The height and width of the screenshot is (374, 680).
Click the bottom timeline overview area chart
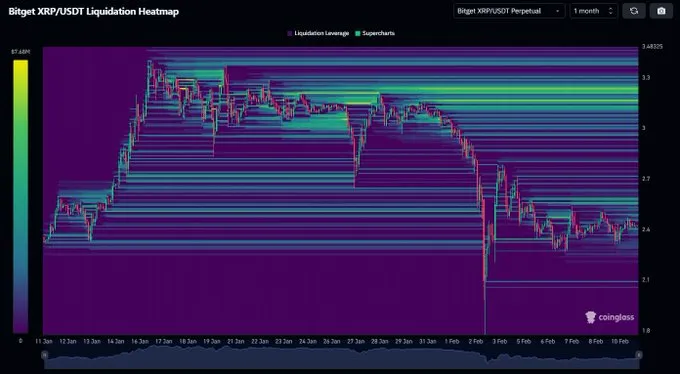[341, 358]
